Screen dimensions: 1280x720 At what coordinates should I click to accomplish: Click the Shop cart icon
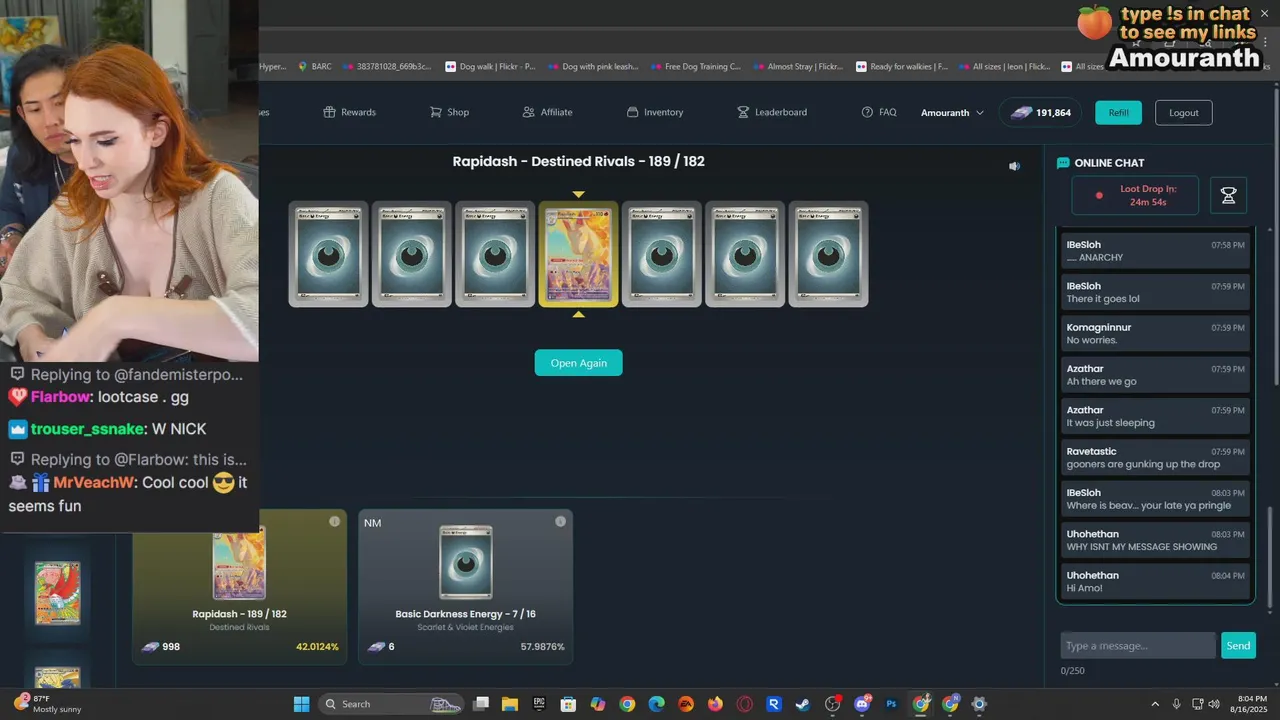click(435, 112)
